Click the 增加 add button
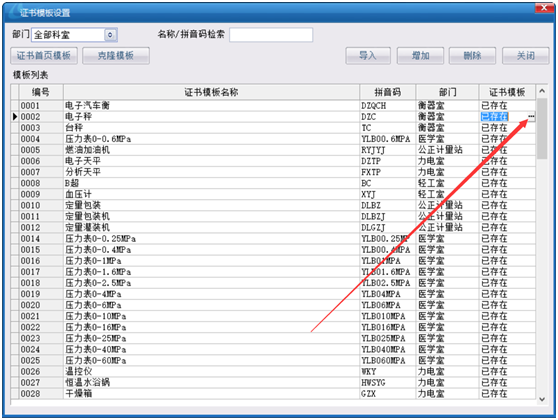558x420 pixels. (420, 56)
